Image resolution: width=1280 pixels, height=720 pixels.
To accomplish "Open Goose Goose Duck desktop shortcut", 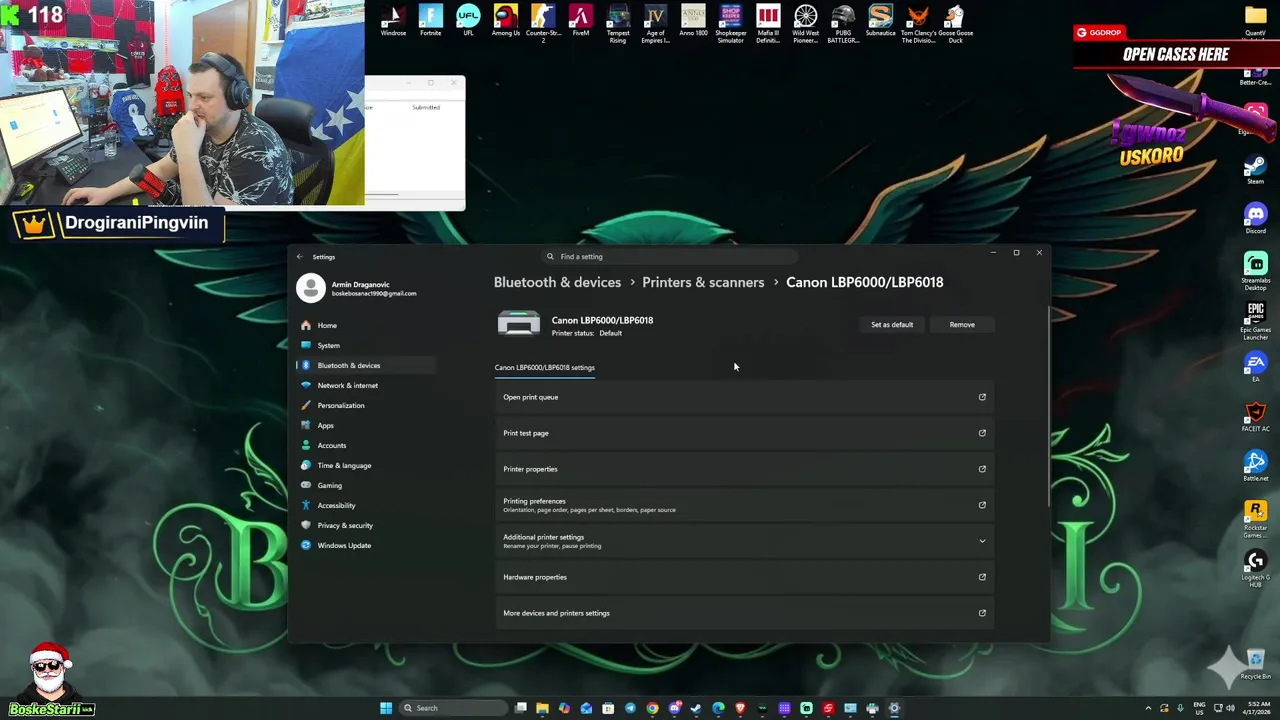I will pyautogui.click(x=955, y=24).
